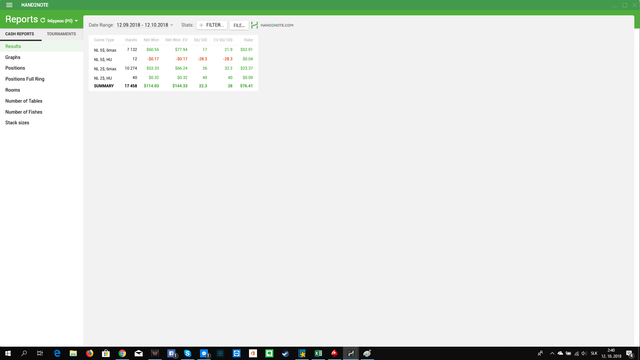Open Excel from the taskbar
This screenshot has height=360, width=640.
(318, 353)
